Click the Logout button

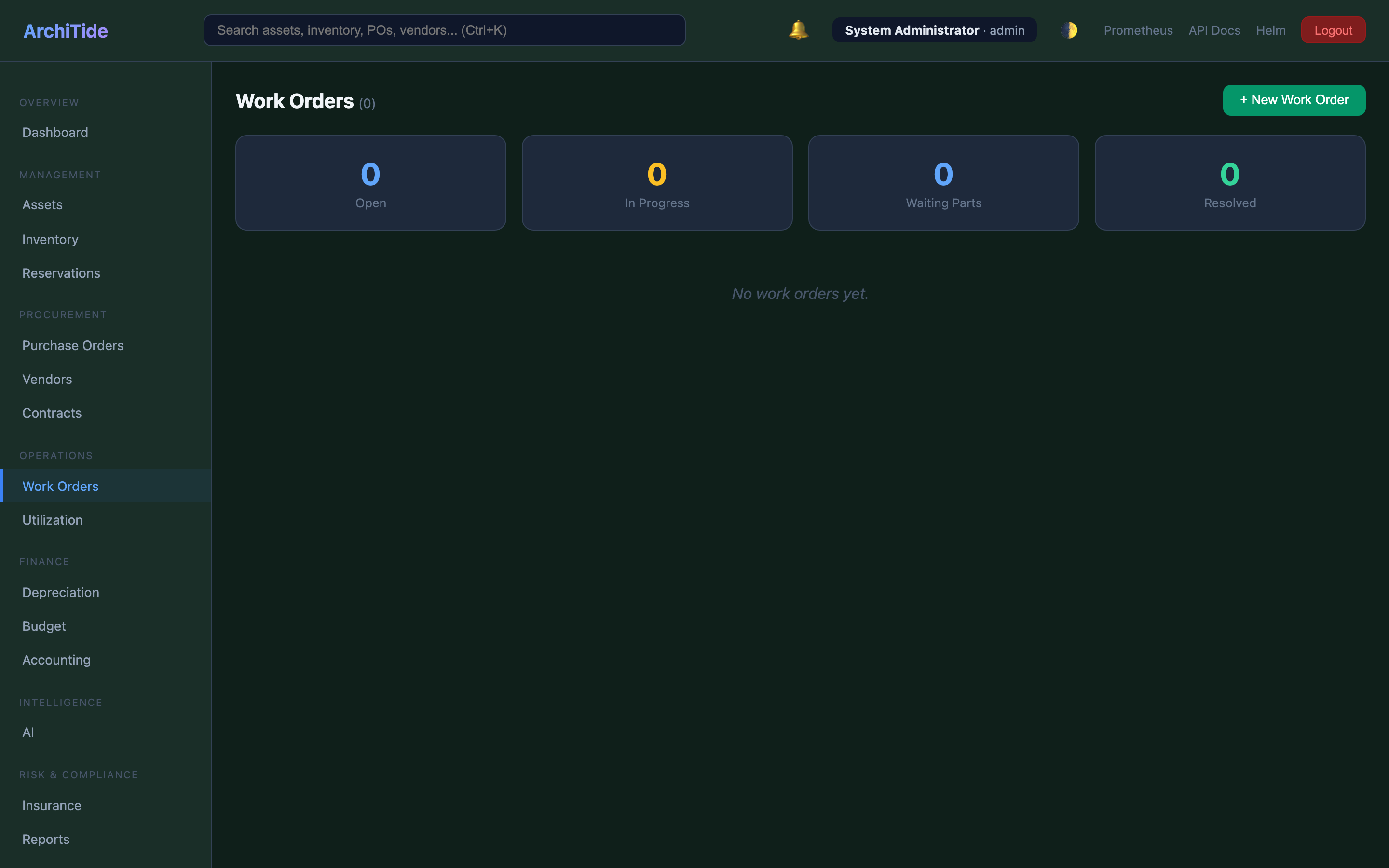[x=1333, y=30]
